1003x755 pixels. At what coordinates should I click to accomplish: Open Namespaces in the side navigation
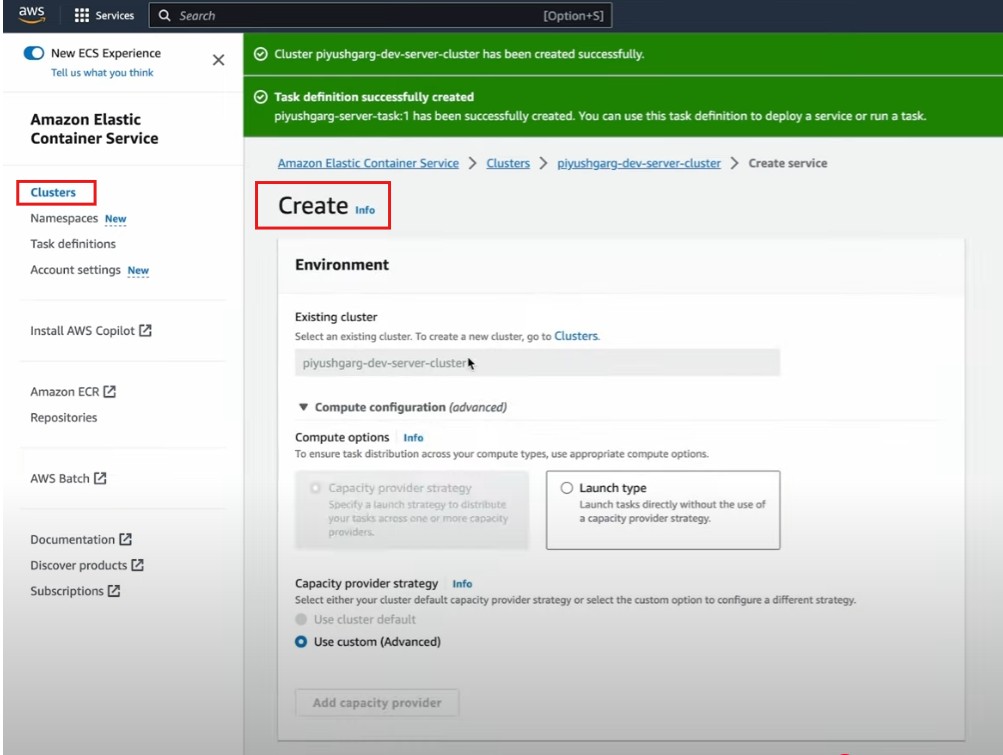click(64, 218)
